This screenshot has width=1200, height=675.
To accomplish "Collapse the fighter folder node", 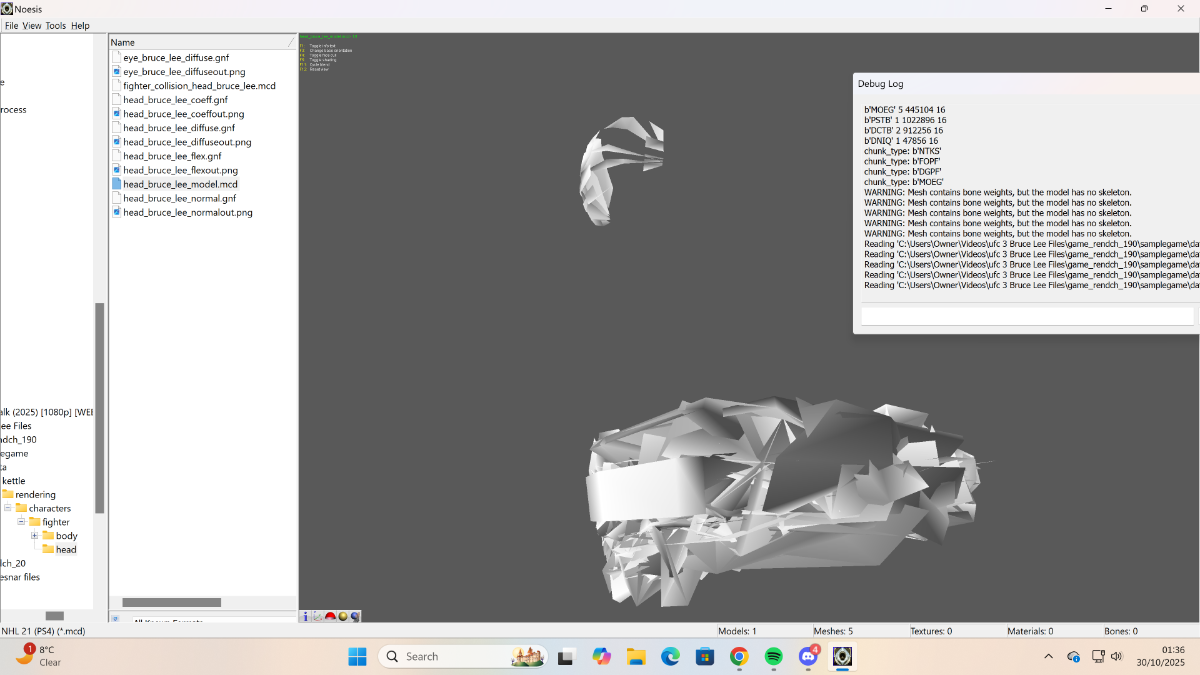I will pyautogui.click(x=21, y=522).
